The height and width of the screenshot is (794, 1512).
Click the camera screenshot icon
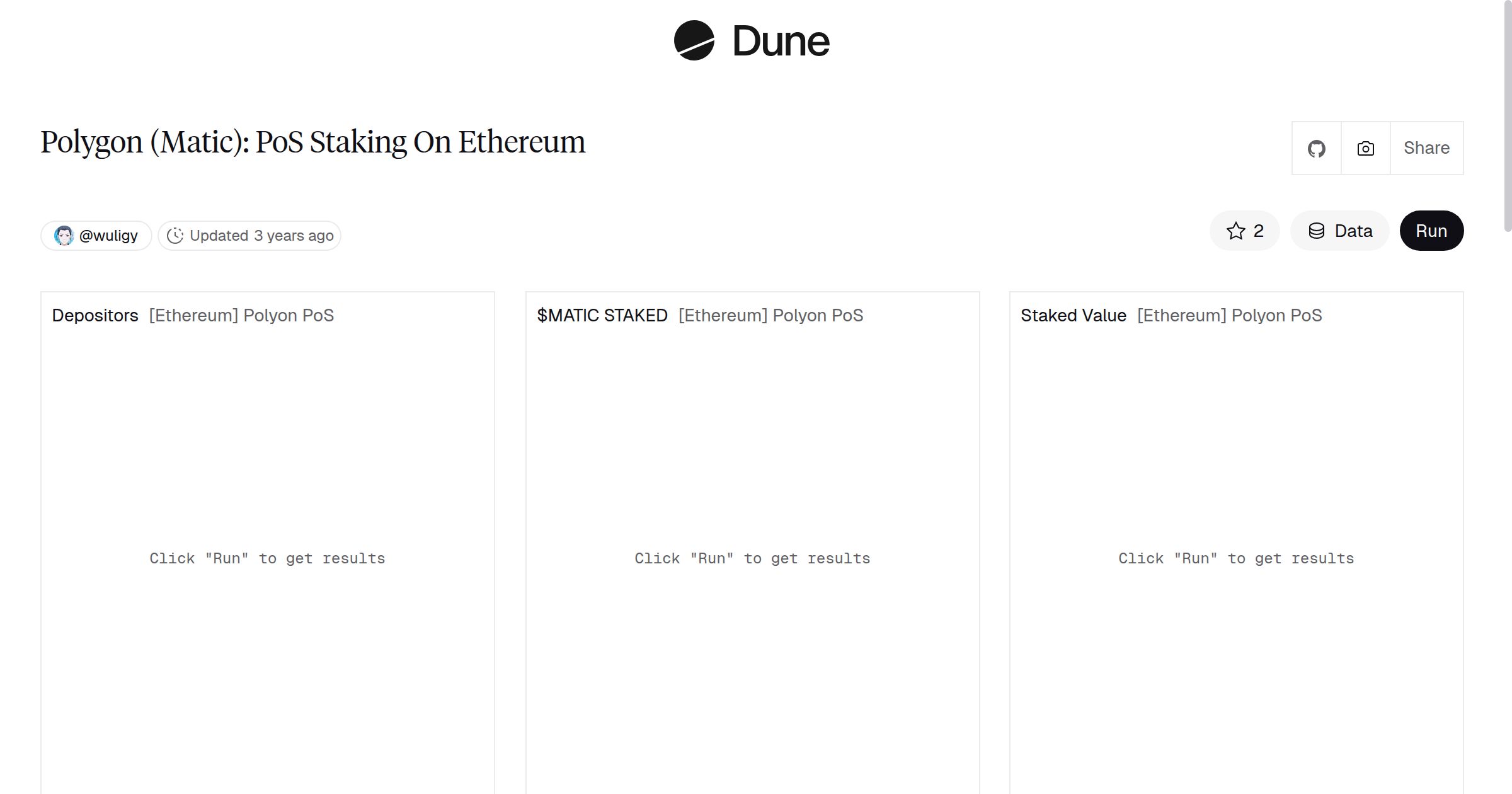pyautogui.click(x=1365, y=147)
